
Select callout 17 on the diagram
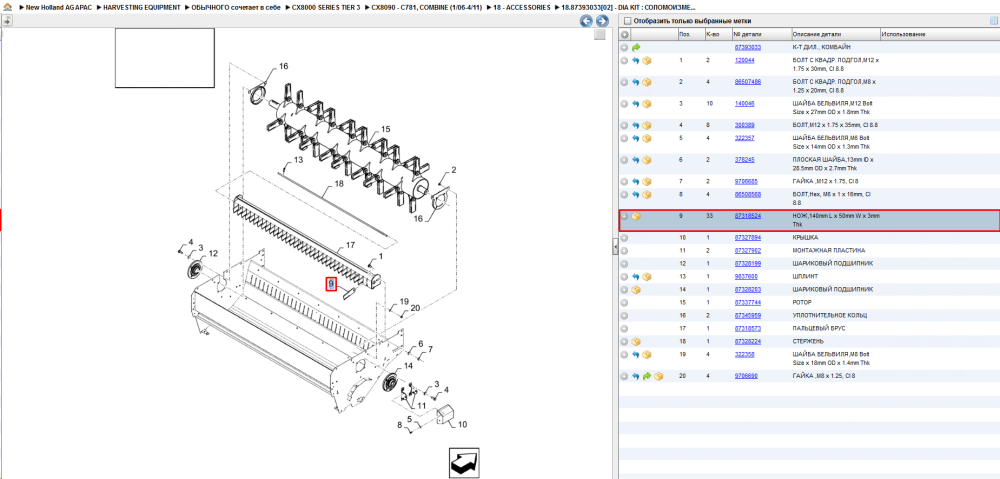point(349,244)
